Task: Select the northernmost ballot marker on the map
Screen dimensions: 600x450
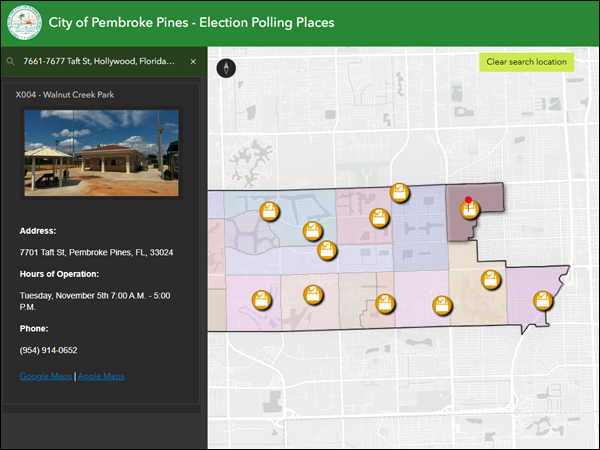Action: coord(399,193)
